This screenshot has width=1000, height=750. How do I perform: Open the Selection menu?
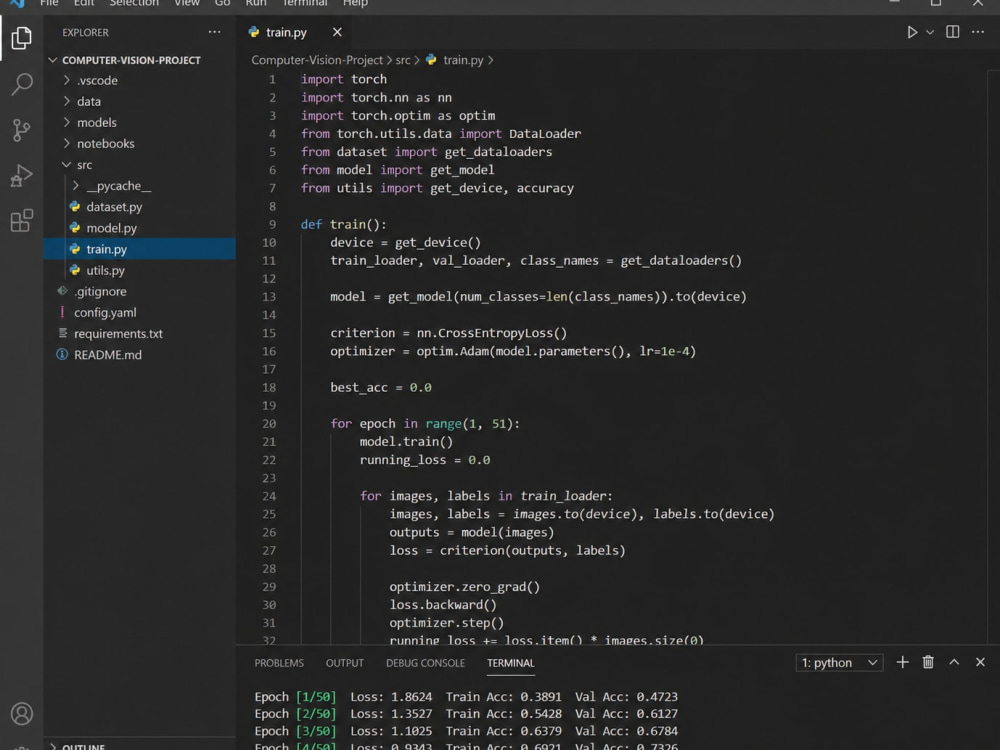point(134,3)
